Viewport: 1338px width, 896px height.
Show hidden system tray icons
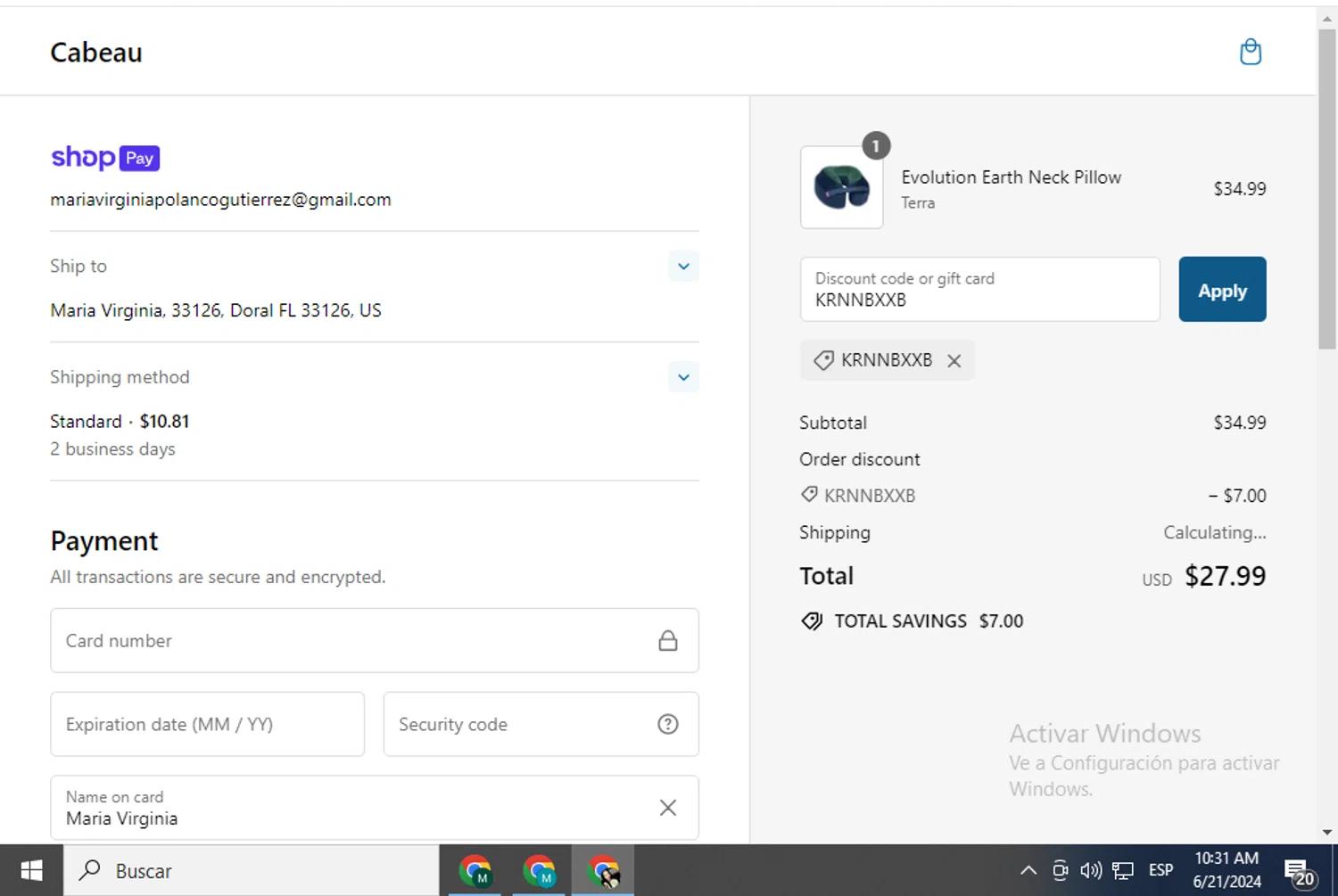[1028, 870]
